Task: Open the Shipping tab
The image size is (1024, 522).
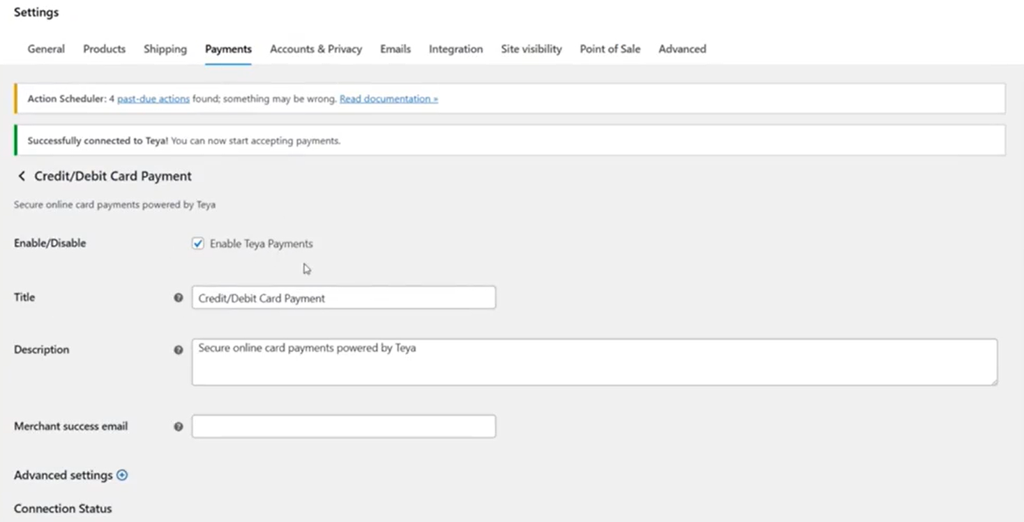Action: coord(165,49)
